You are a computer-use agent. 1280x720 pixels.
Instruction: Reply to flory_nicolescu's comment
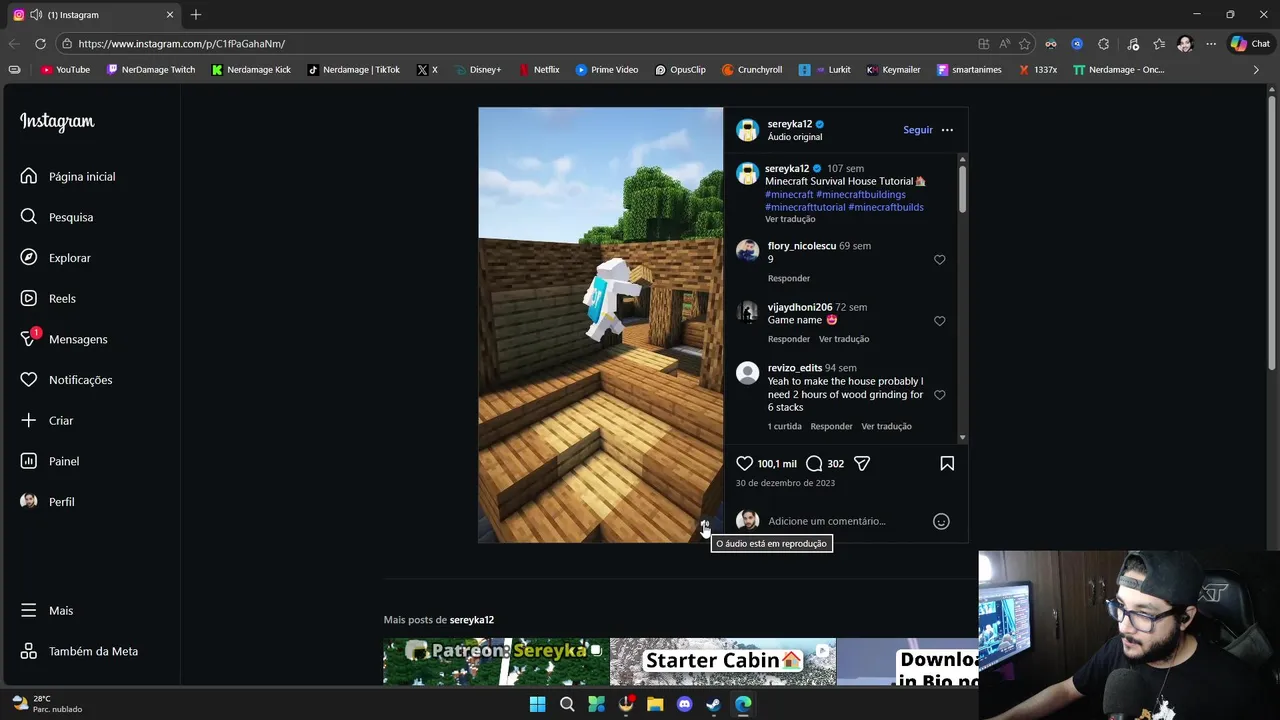pos(789,278)
